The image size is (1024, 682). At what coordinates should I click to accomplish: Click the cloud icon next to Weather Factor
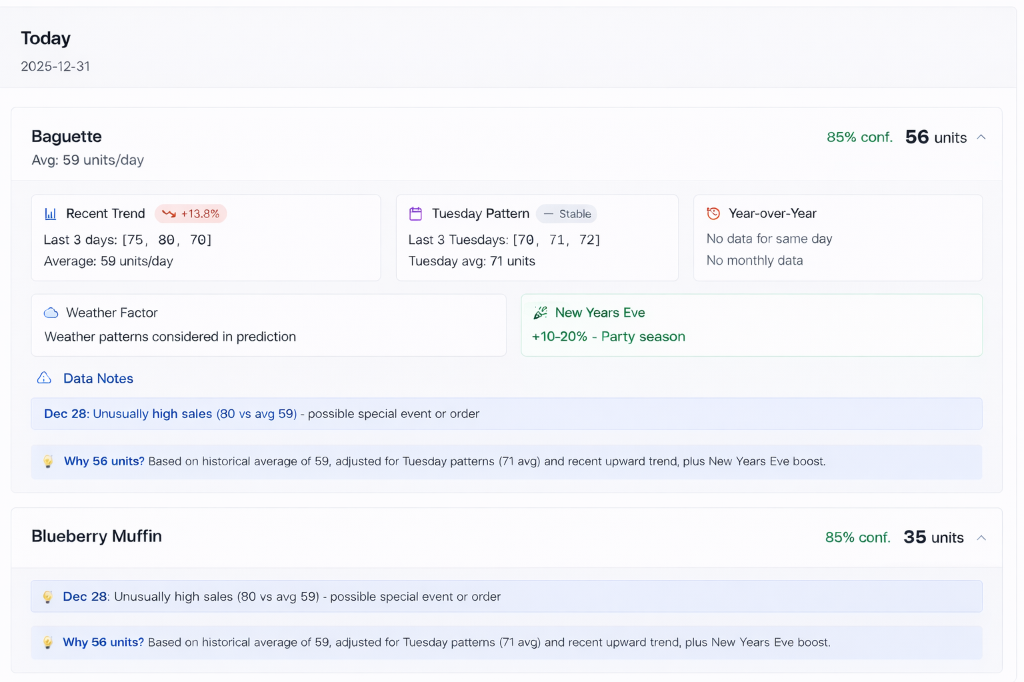52,313
